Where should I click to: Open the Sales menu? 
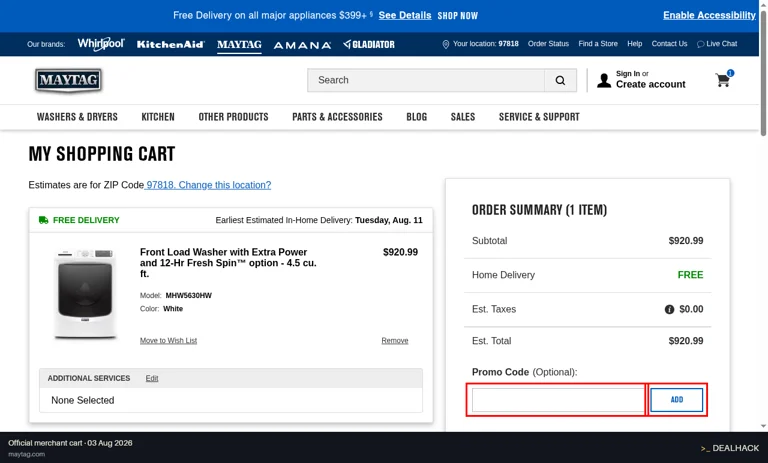463,117
